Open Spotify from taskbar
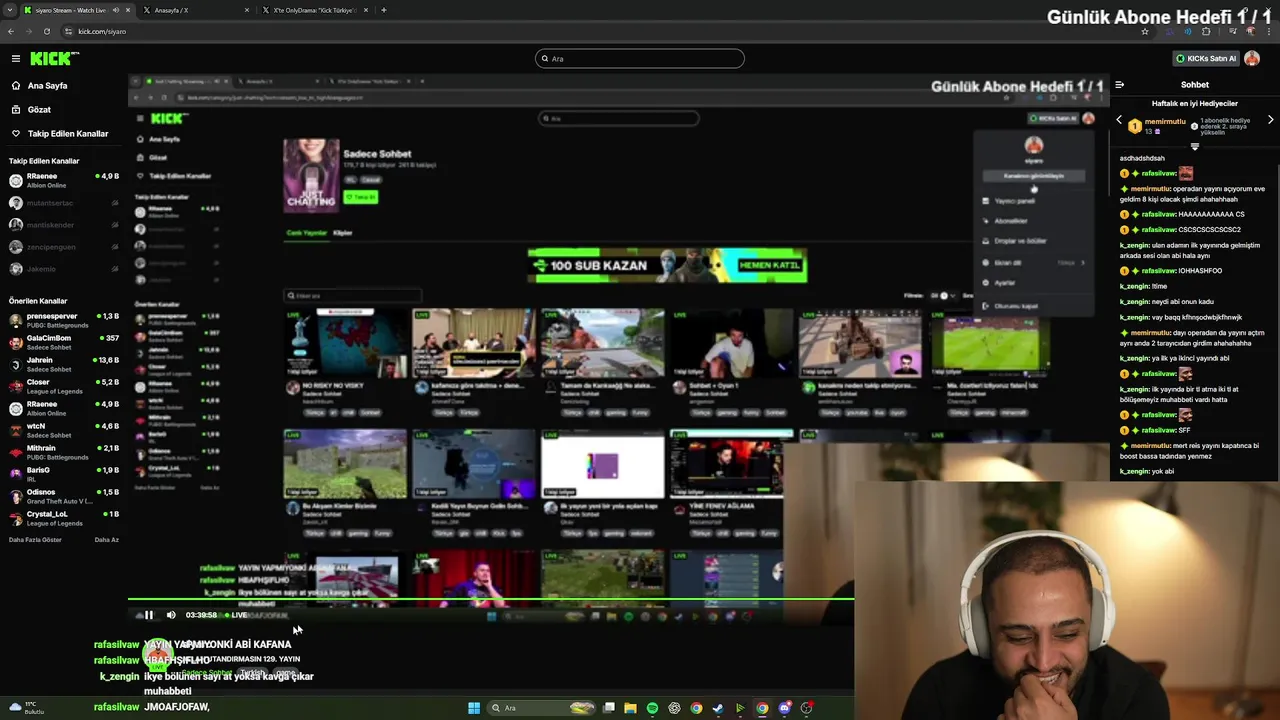Viewport: 1280px width, 720px height. (652, 708)
